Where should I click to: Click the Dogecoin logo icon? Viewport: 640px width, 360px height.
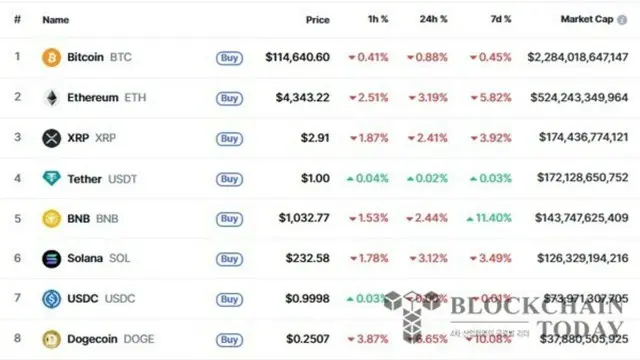coord(51,339)
